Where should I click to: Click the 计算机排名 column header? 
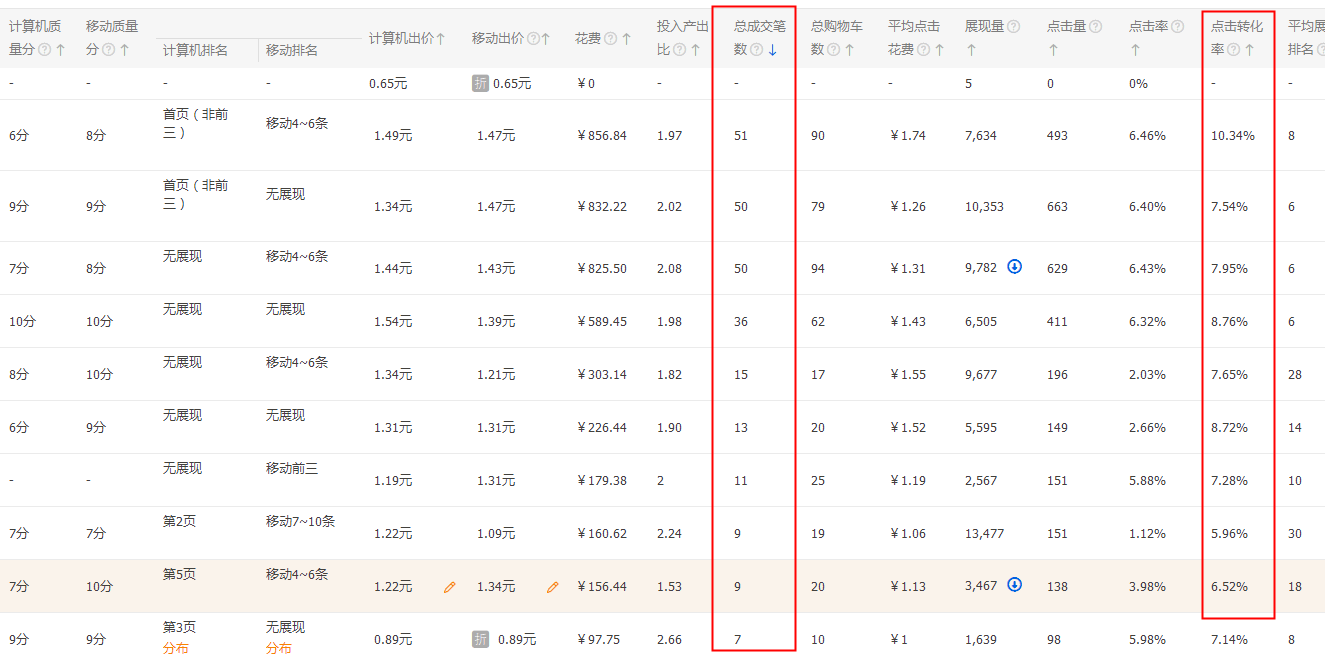(x=195, y=50)
